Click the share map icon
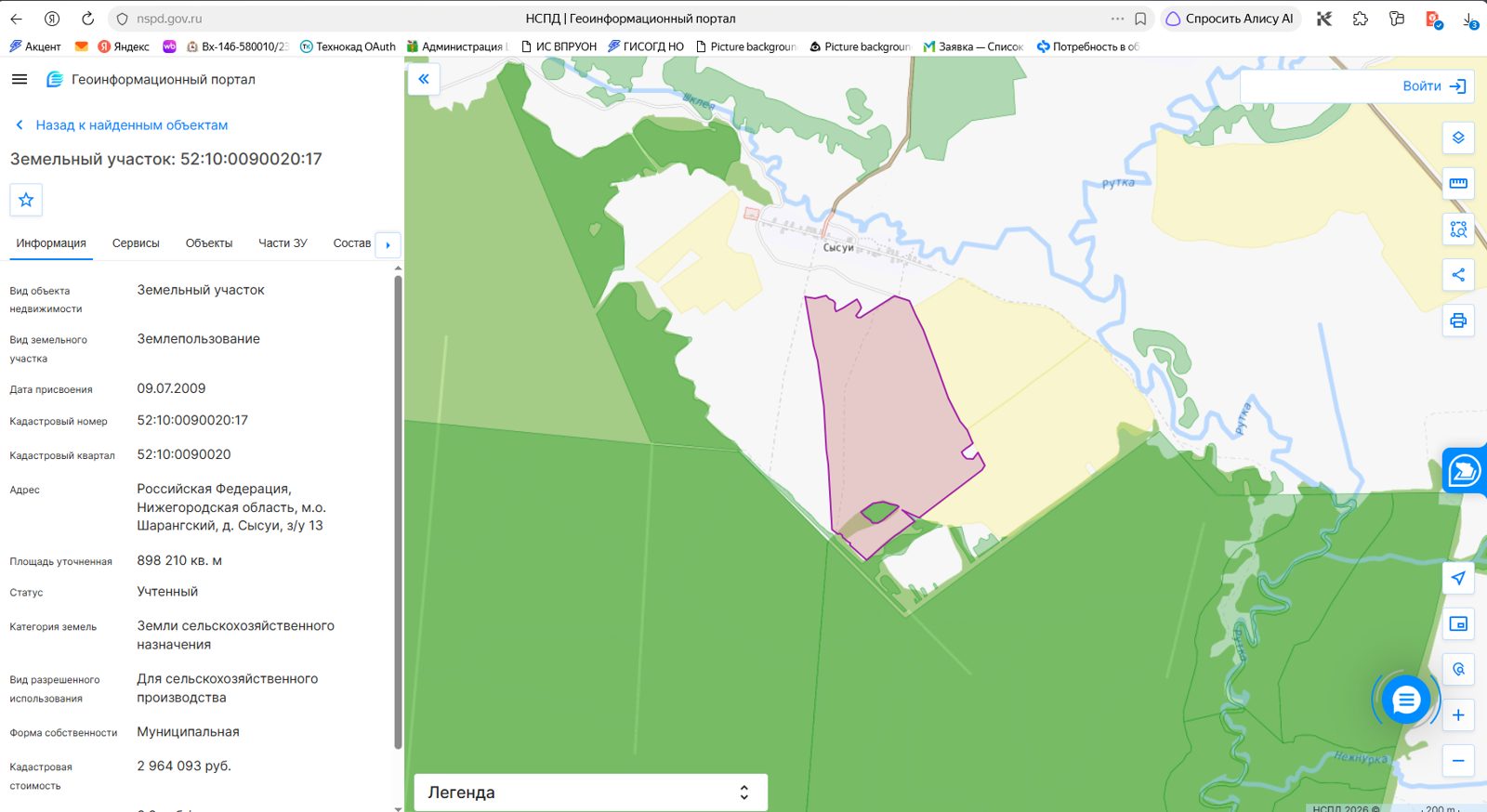1487x812 pixels. [x=1458, y=275]
